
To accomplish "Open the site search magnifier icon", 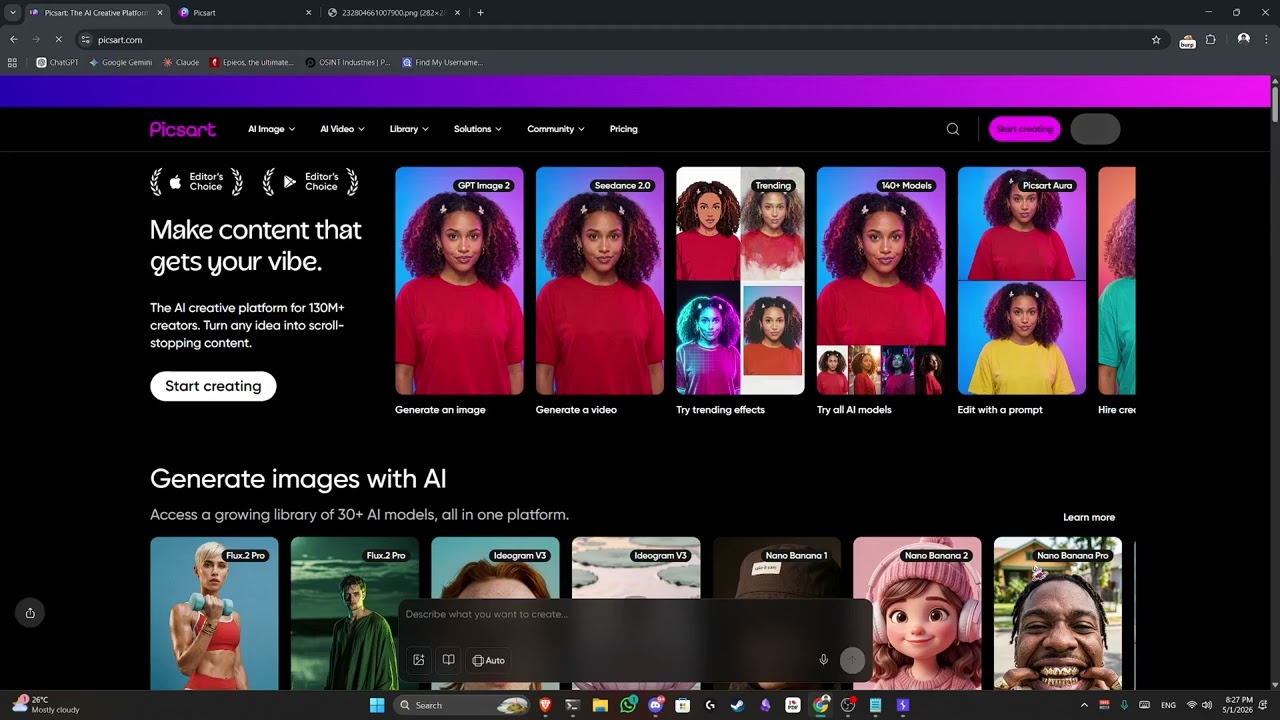I will (x=953, y=129).
